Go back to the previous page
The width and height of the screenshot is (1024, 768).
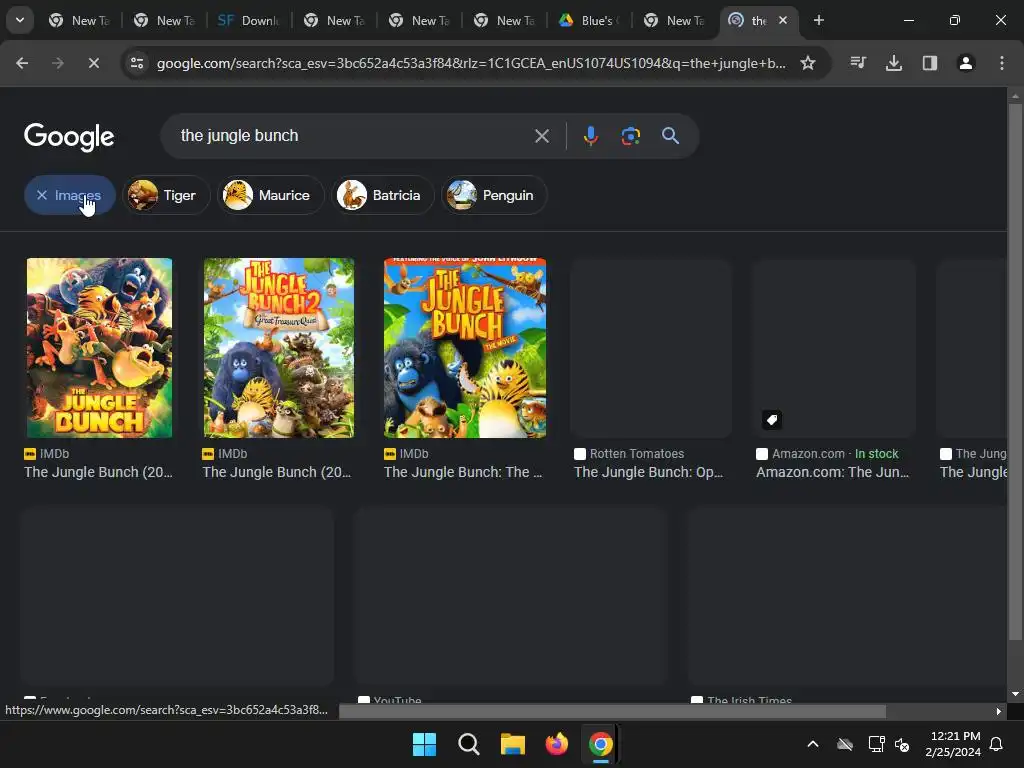pyautogui.click(x=22, y=63)
